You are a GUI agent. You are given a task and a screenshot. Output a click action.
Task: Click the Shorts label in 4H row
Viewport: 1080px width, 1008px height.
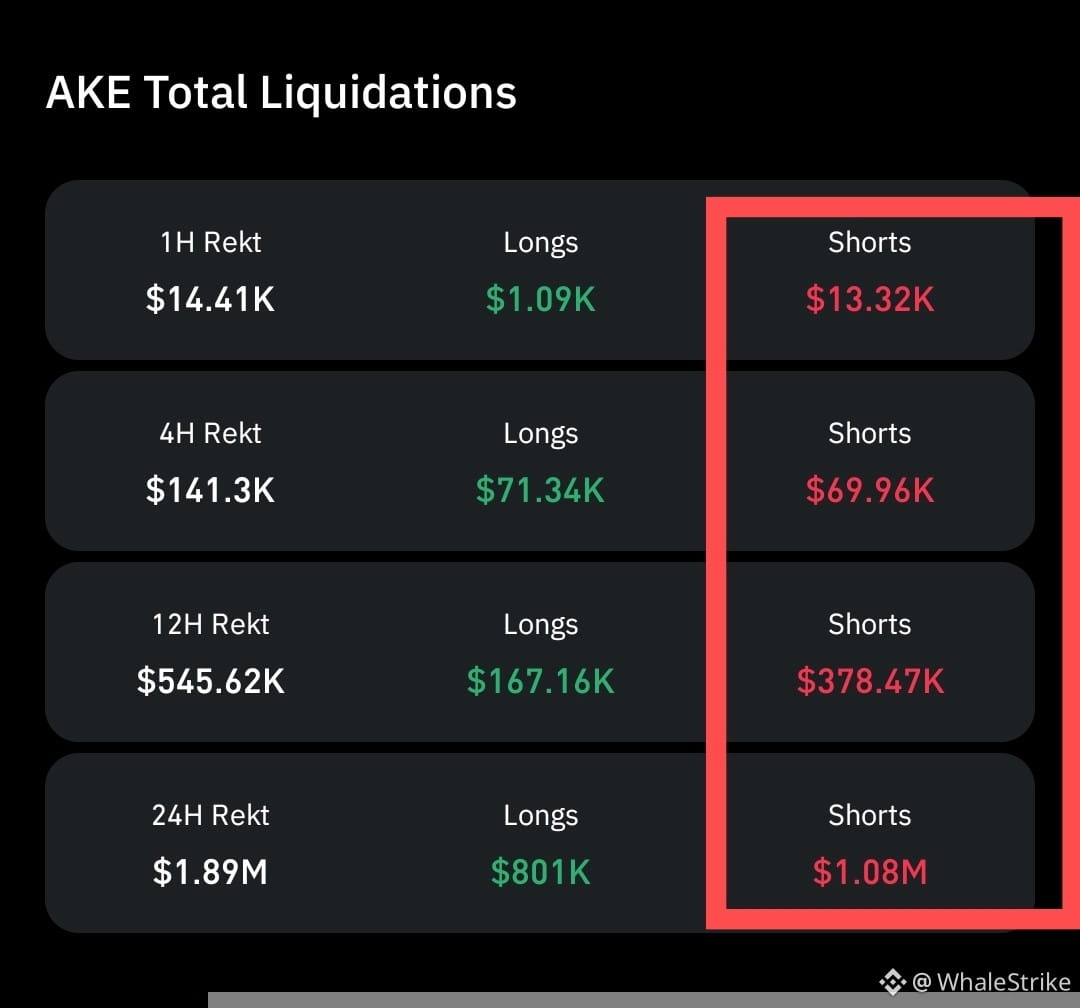coord(870,433)
